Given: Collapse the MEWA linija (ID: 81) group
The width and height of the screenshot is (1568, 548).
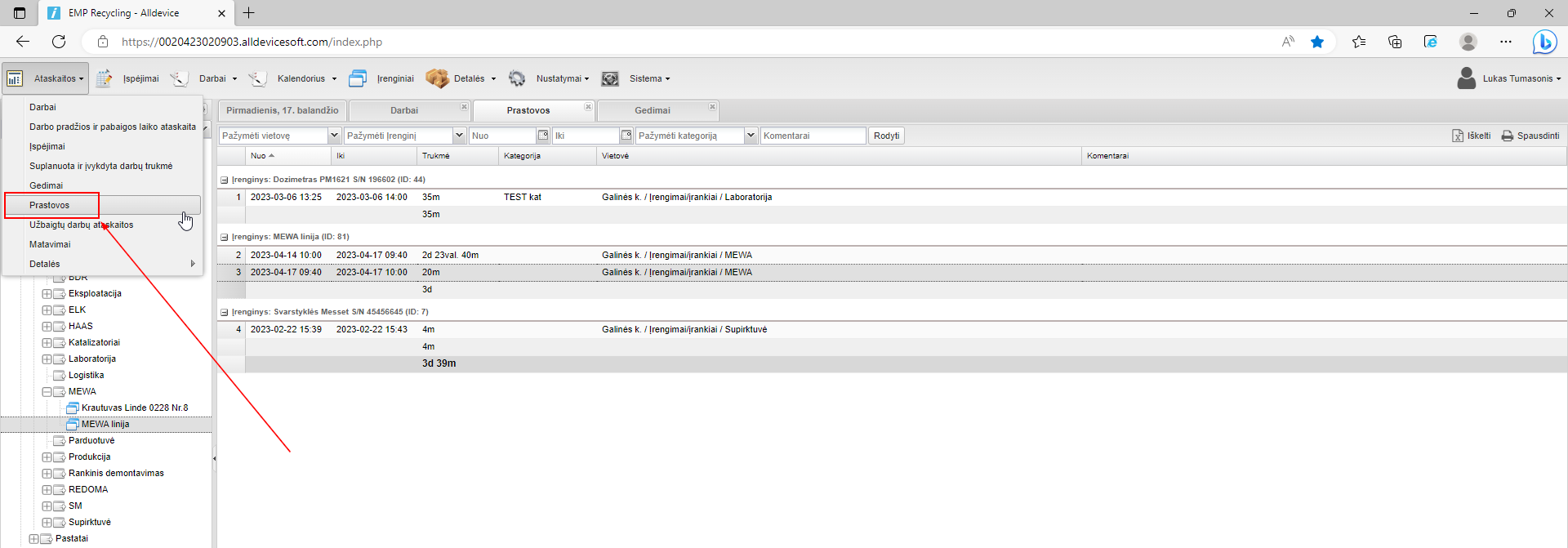Looking at the screenshot, I should (224, 237).
